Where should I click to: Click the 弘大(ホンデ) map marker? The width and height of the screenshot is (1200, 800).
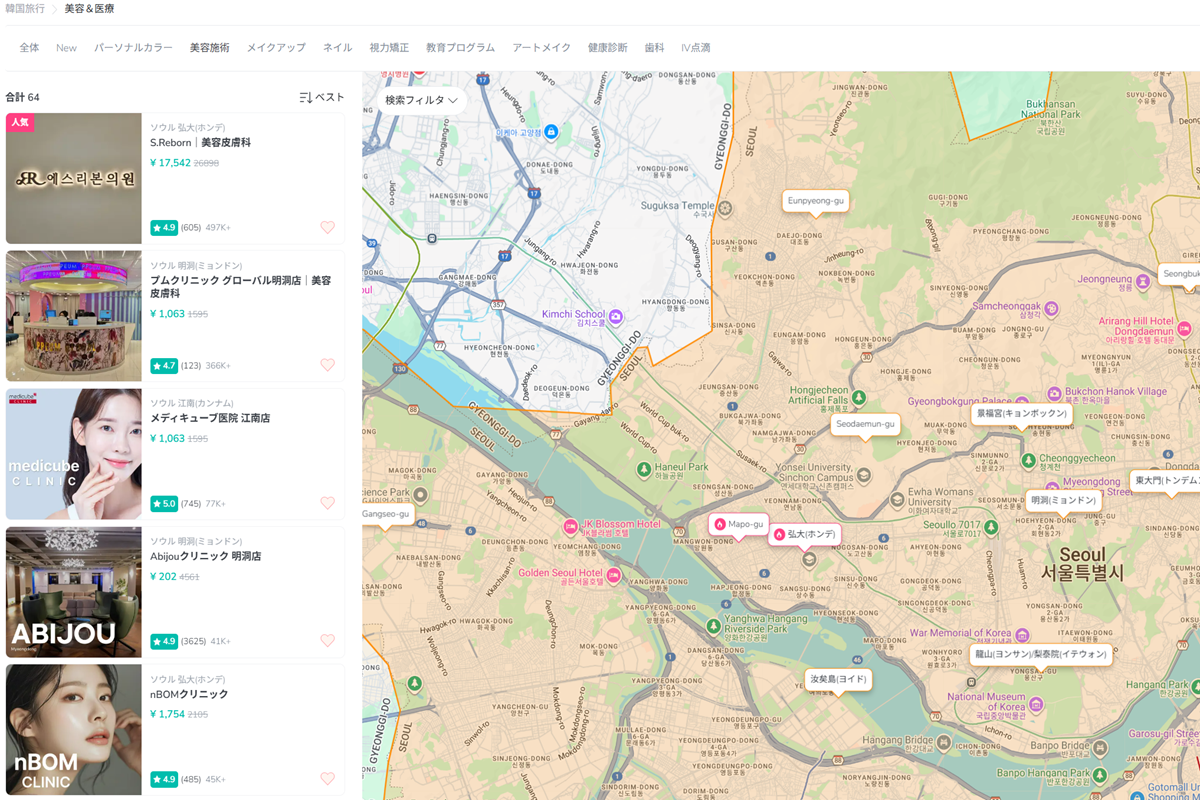tap(804, 534)
